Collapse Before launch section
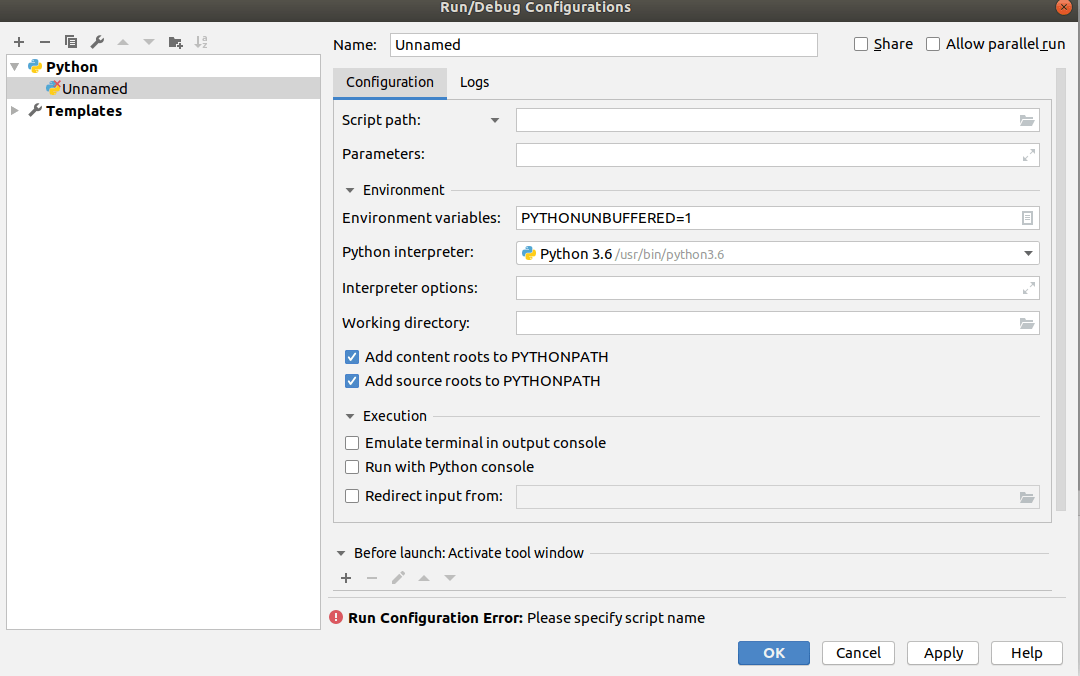Screen dimensions: 1080x676 (x=341, y=553)
